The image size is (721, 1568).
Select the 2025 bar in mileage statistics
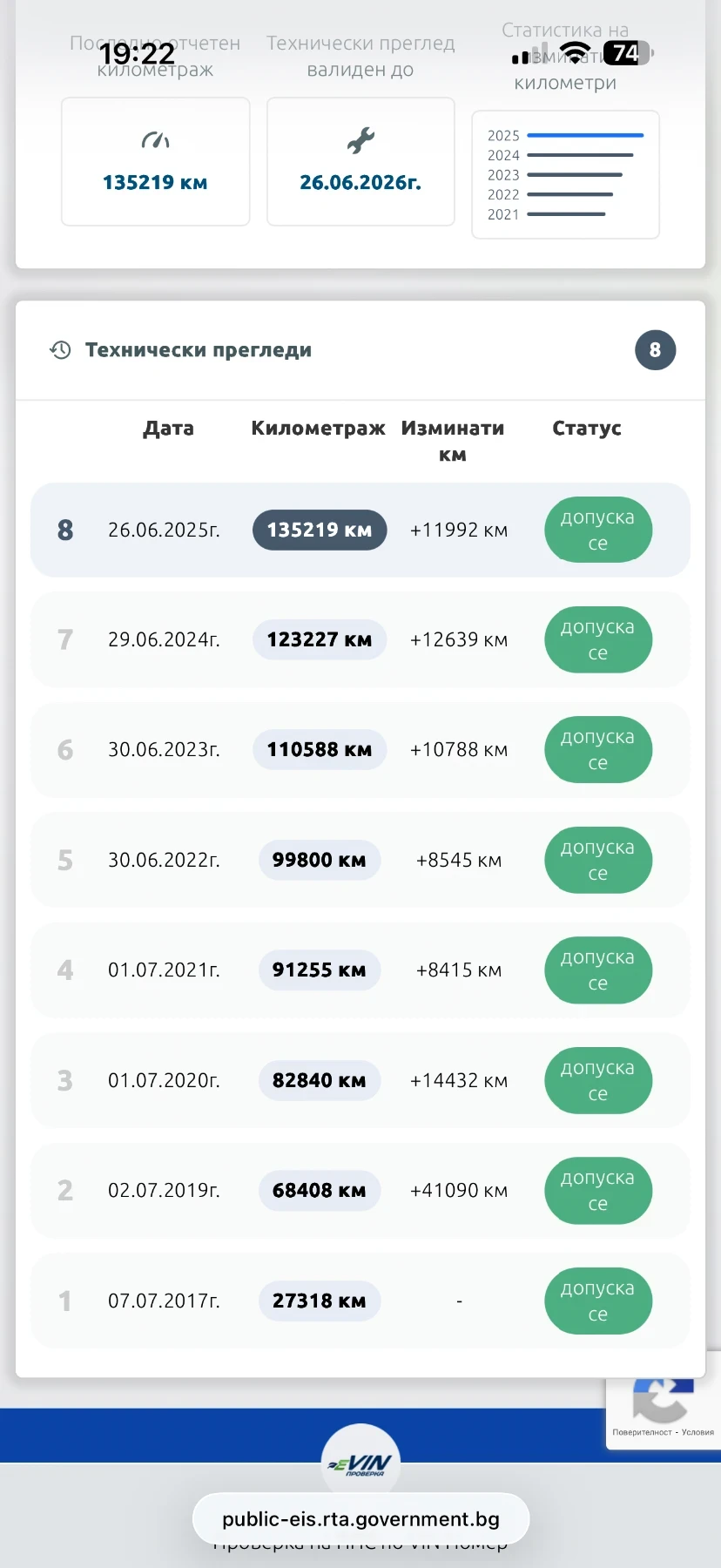pos(585,136)
